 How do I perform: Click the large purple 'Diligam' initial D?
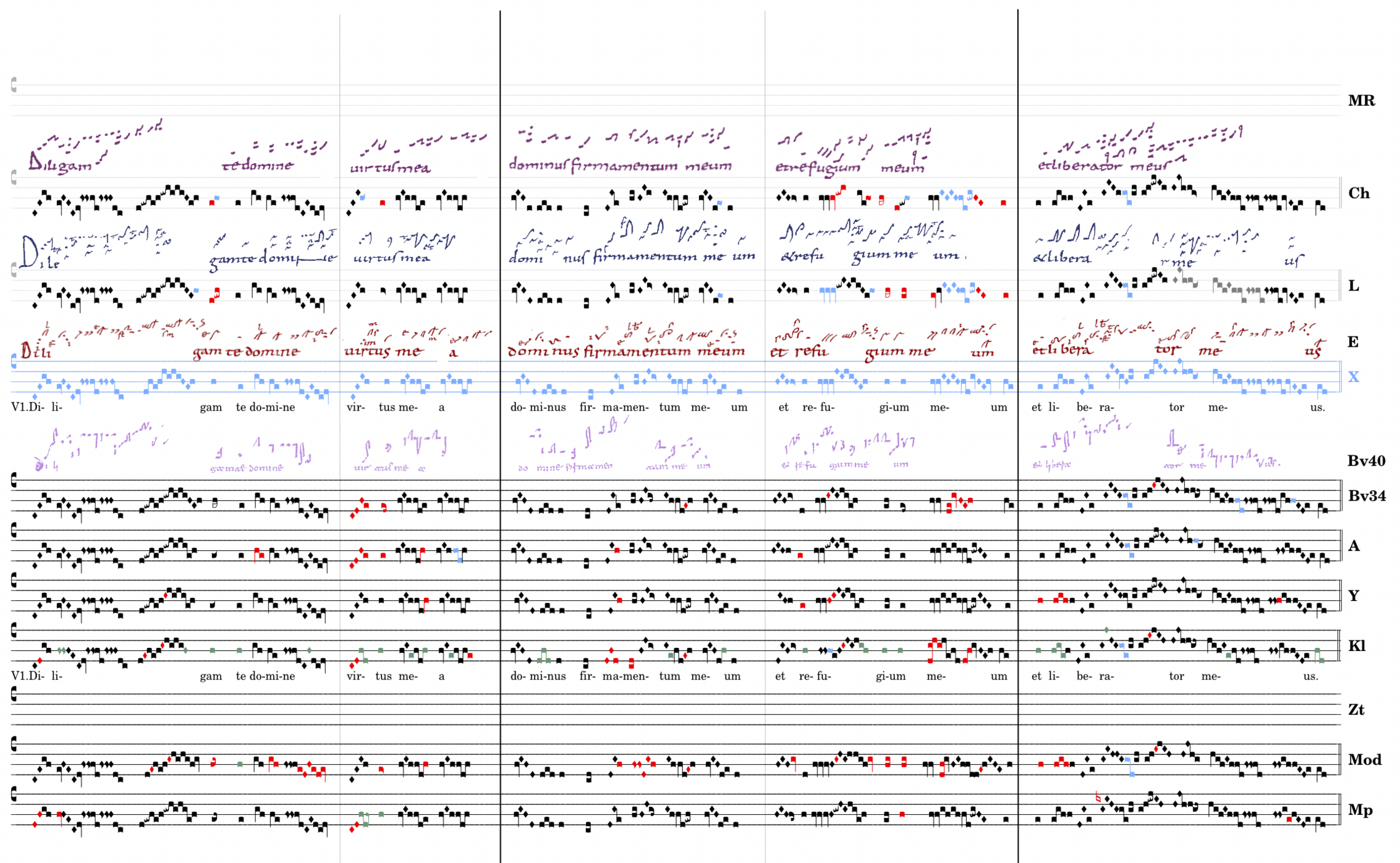(x=36, y=163)
